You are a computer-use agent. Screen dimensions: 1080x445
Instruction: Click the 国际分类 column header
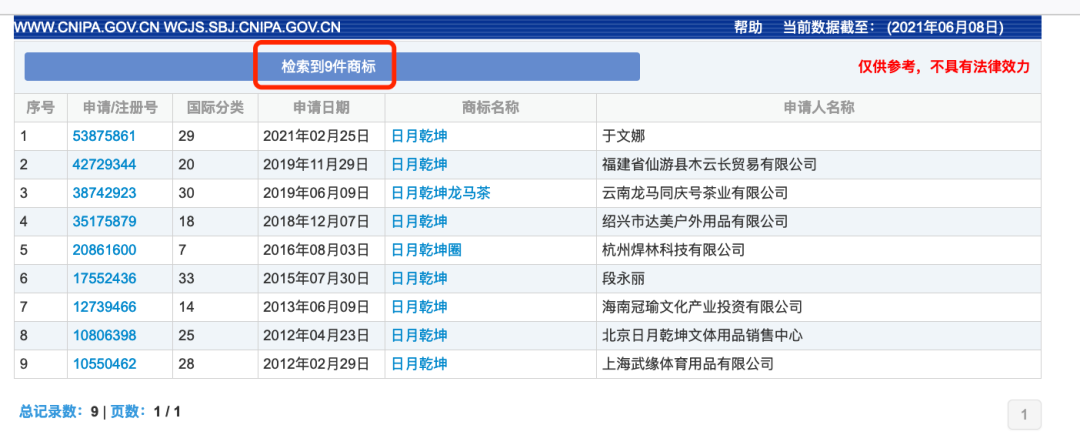pos(216,107)
